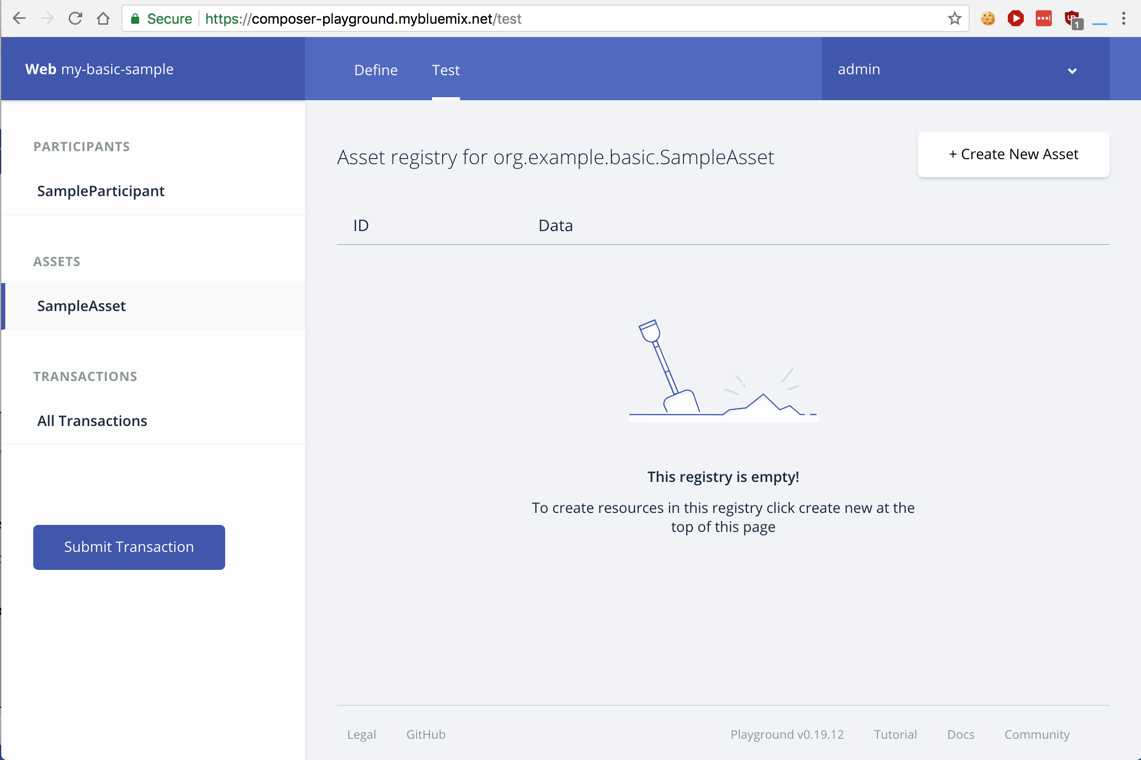
Task: Open the GitHub footer link
Action: [x=426, y=734]
